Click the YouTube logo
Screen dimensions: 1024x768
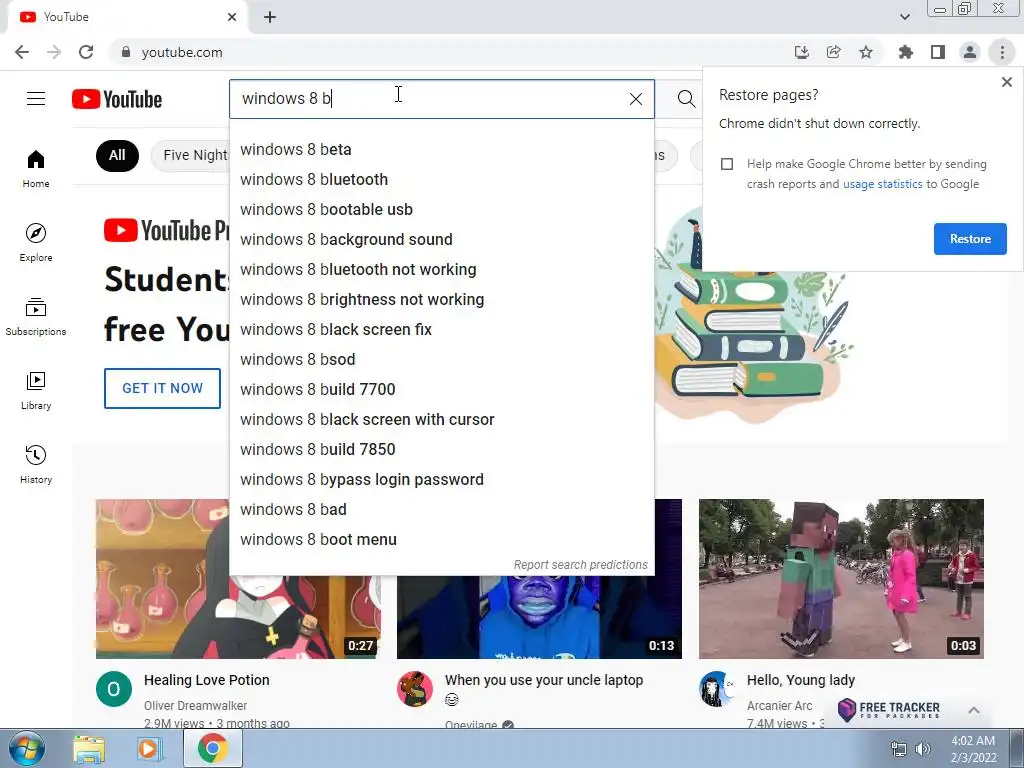tap(117, 99)
